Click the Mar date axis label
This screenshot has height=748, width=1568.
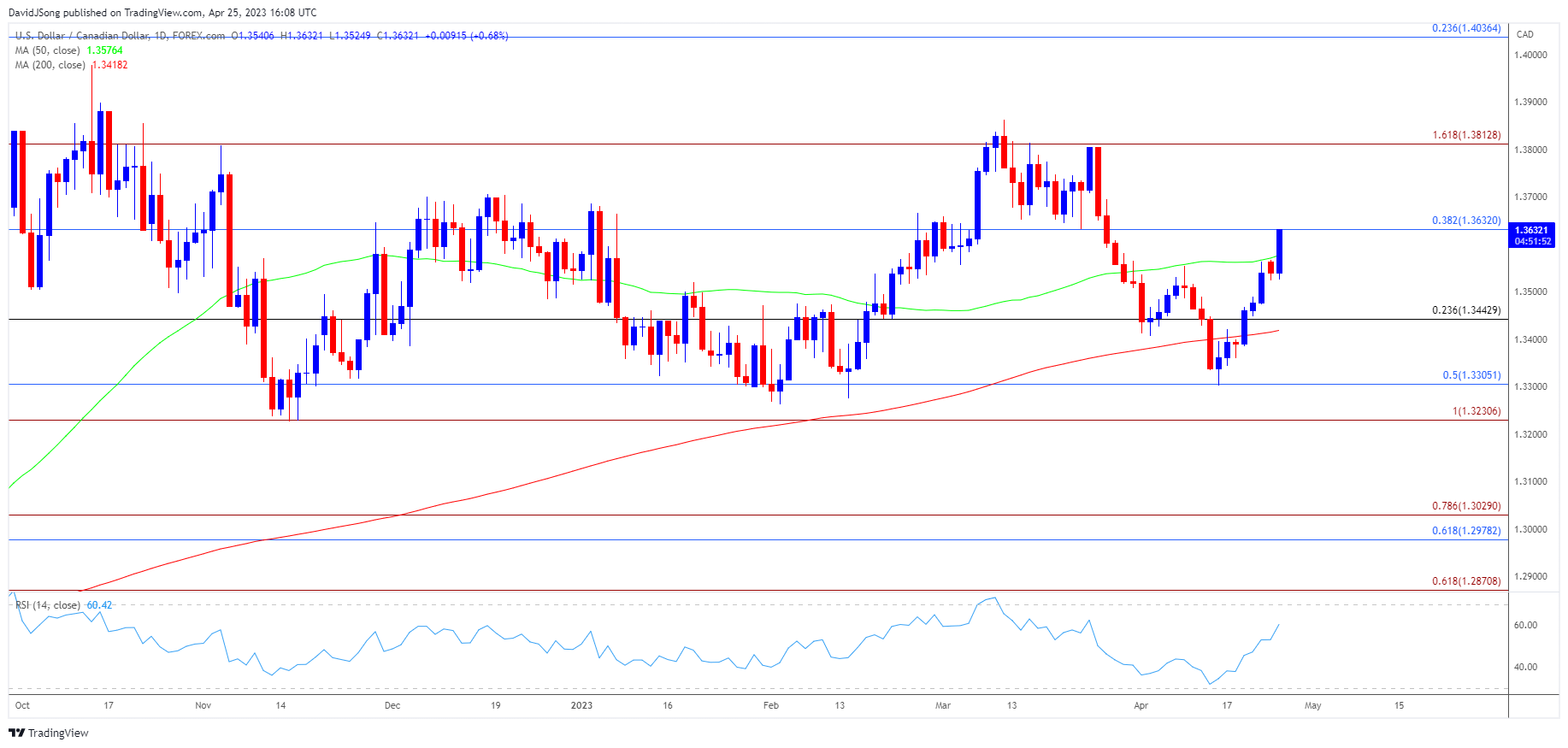click(943, 705)
